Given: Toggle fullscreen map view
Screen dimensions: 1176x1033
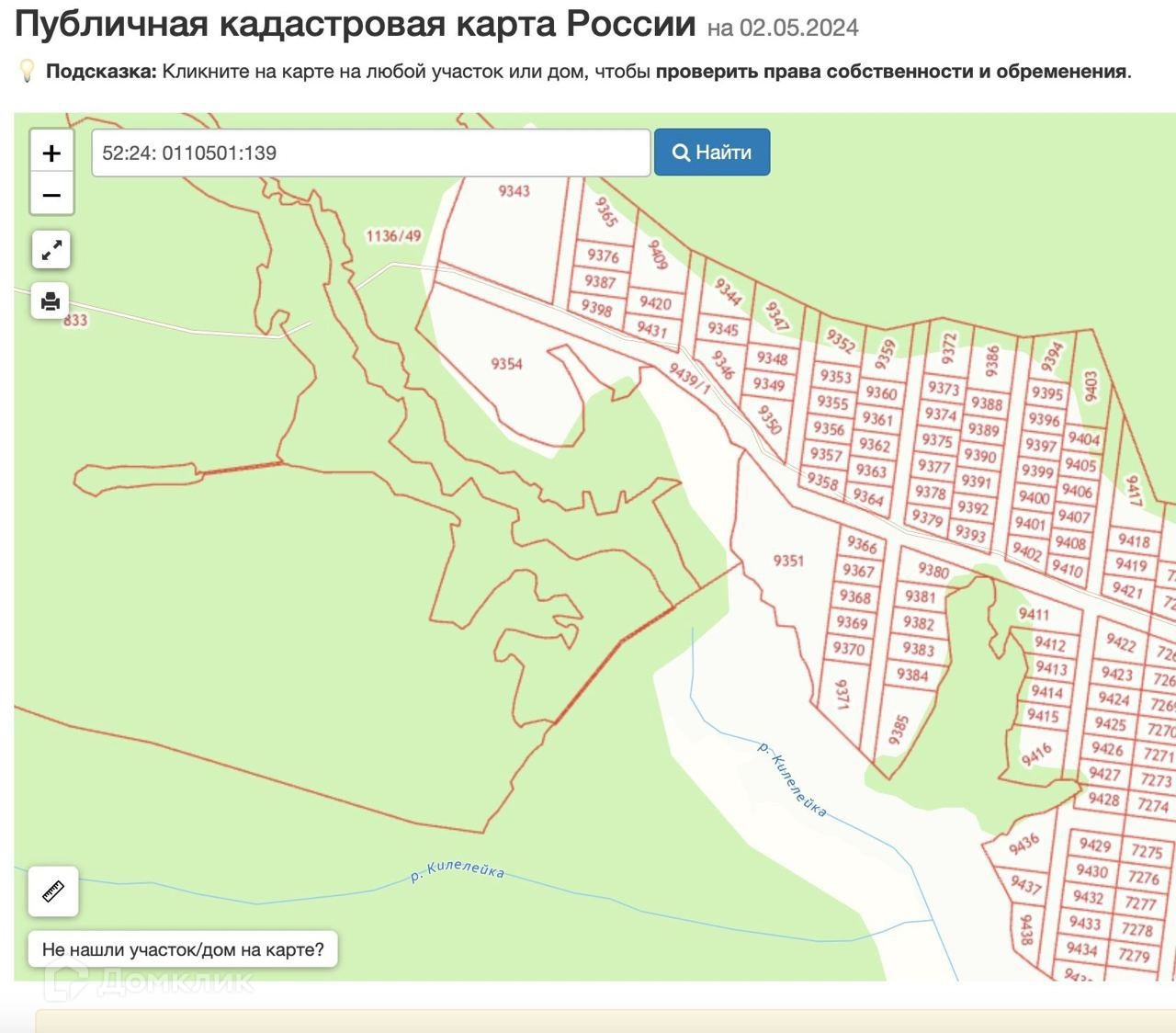Looking at the screenshot, I should point(51,249).
